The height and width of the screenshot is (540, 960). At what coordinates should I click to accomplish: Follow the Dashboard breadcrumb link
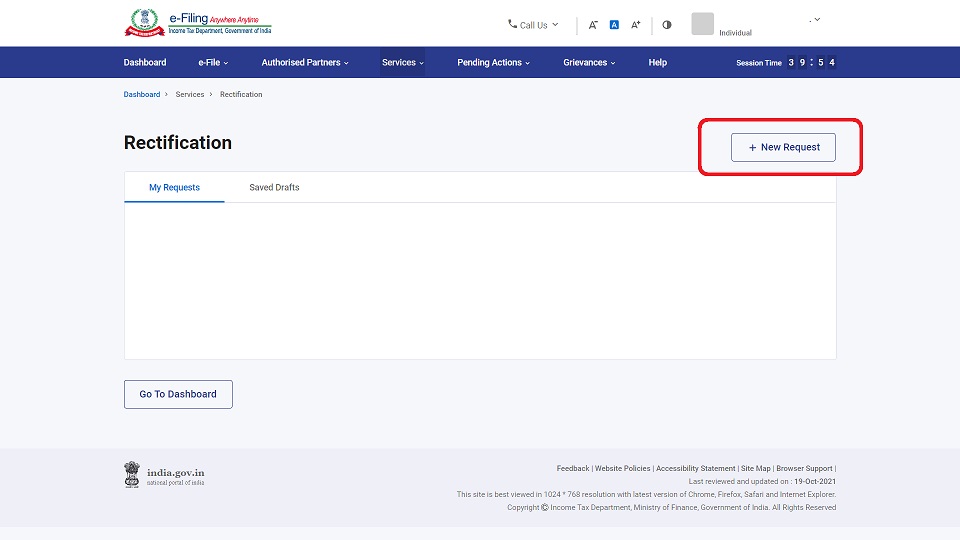pyautogui.click(x=141, y=94)
